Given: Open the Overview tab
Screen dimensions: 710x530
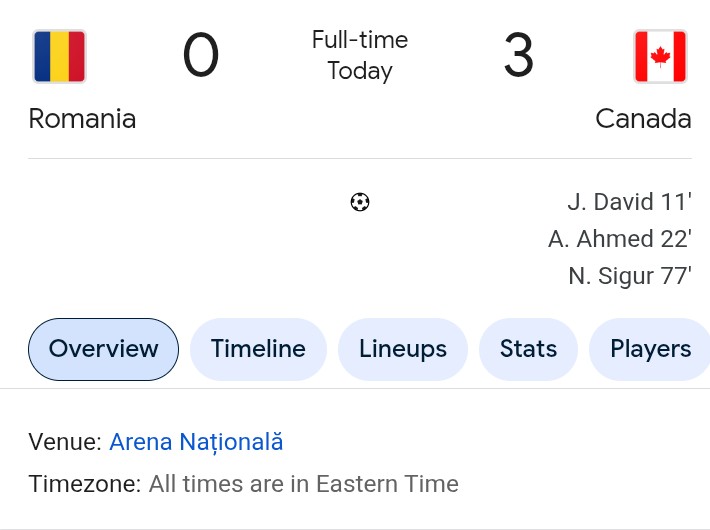Looking at the screenshot, I should tap(103, 349).
